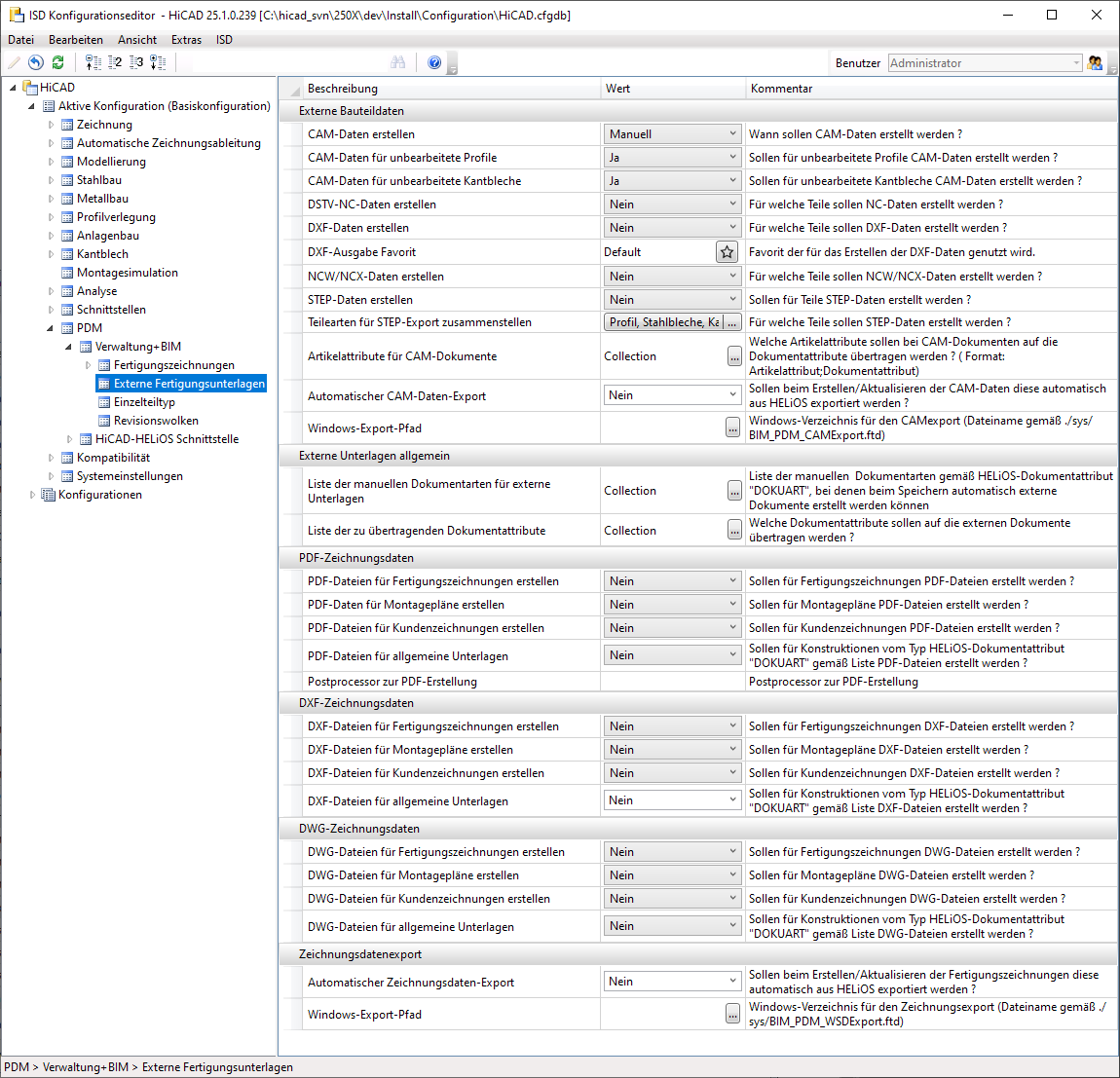
Task: Select the Kompatibilität tree item
Action: click(x=113, y=458)
